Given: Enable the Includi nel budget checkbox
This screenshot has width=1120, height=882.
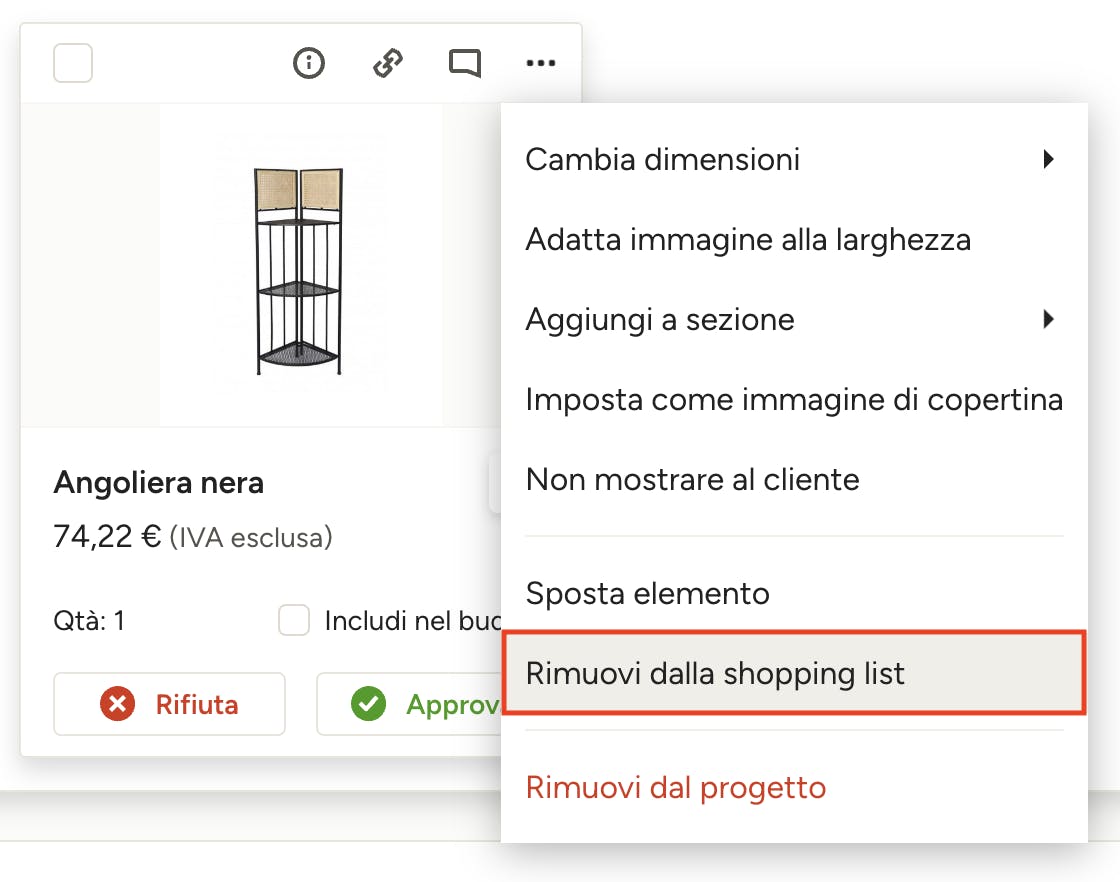Looking at the screenshot, I should (294, 620).
